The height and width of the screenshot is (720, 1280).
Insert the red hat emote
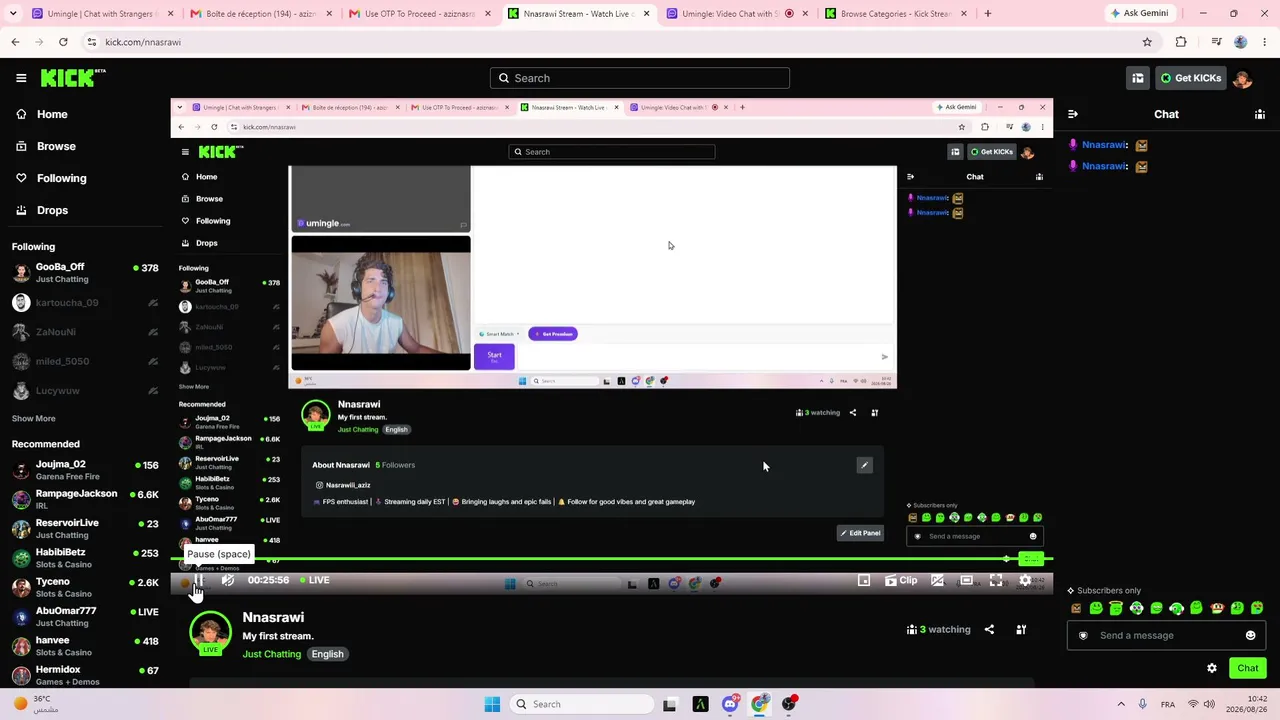(1217, 608)
